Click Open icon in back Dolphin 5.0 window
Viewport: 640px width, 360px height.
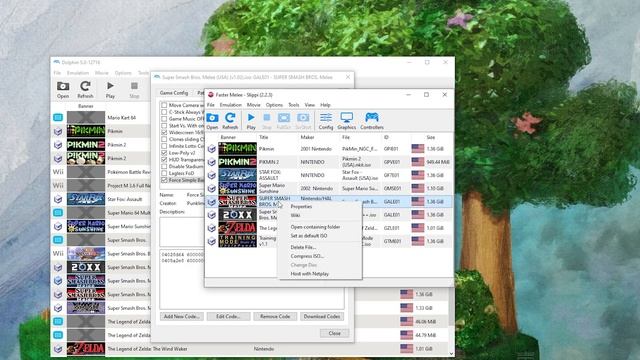[x=63, y=89]
